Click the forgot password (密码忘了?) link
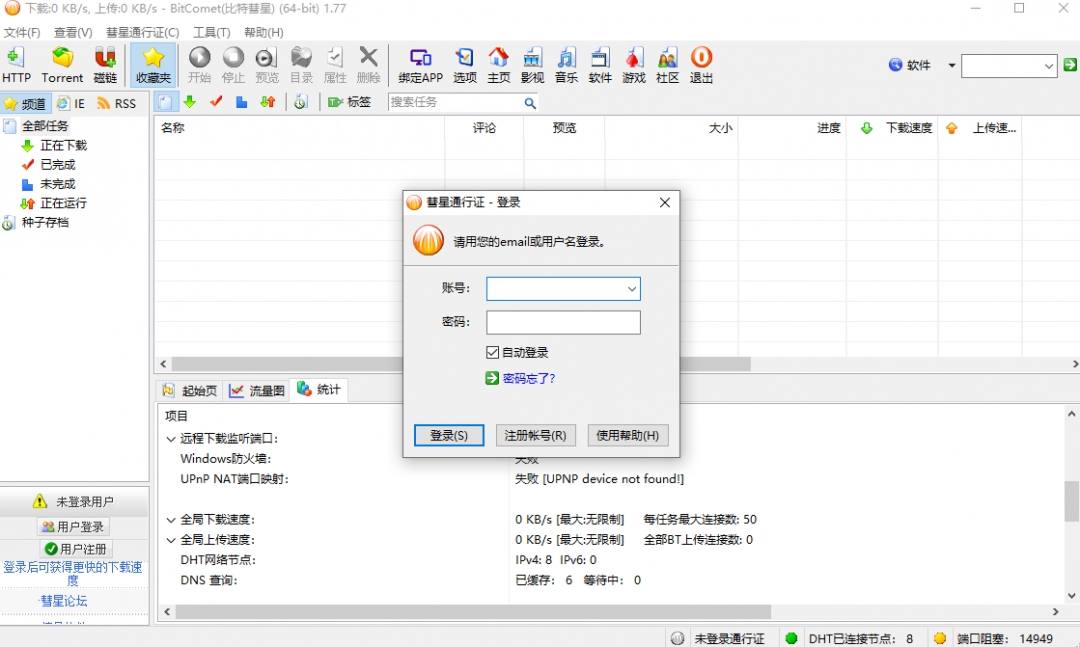This screenshot has width=1080, height=647. 528,378
